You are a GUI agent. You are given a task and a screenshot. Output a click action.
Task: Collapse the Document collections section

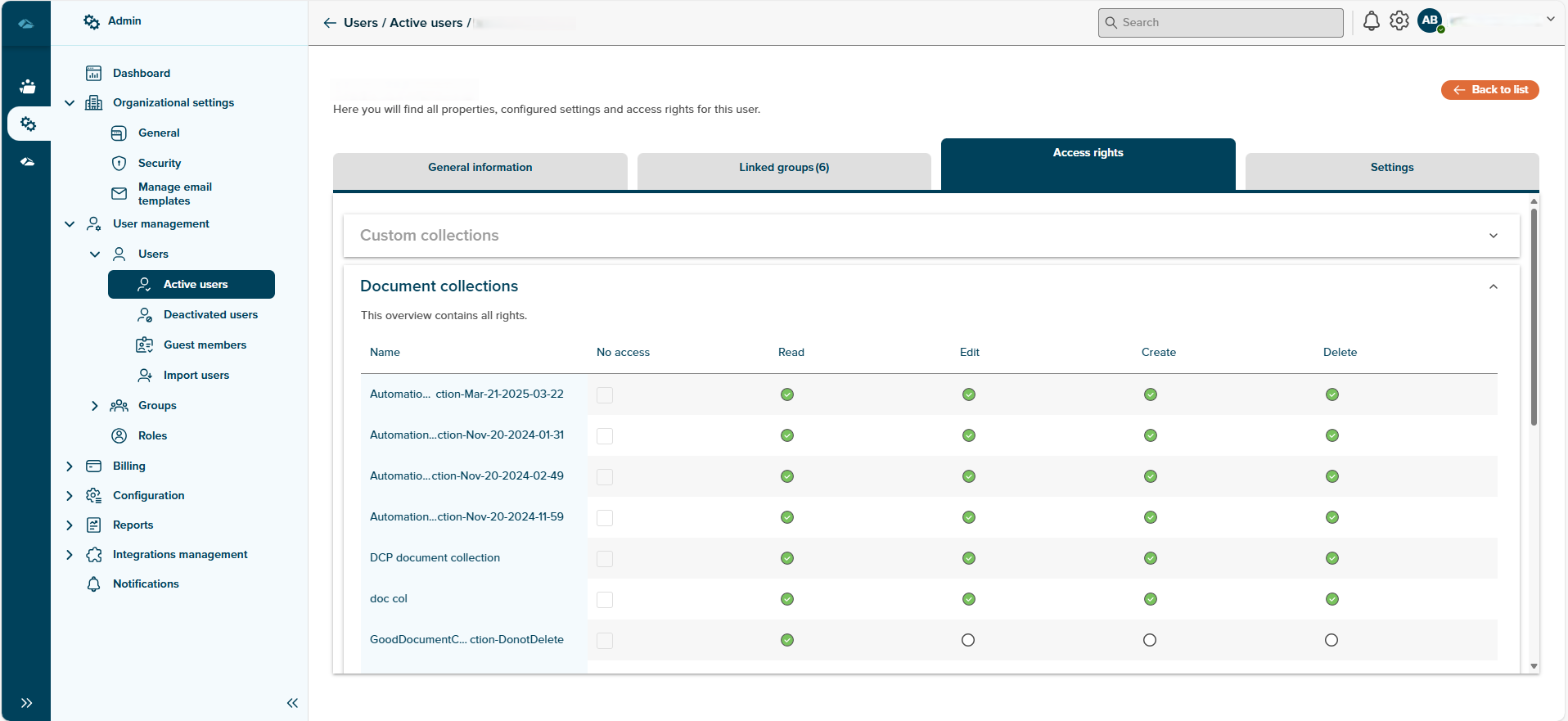point(1494,286)
